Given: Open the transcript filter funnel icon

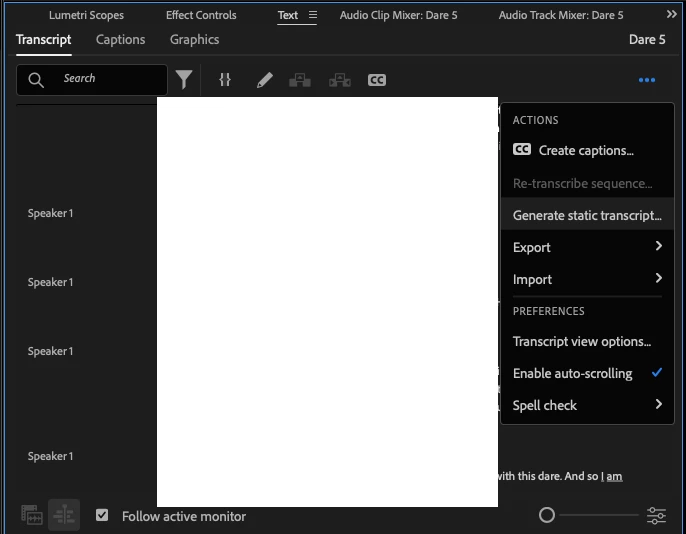Looking at the screenshot, I should click(x=184, y=80).
